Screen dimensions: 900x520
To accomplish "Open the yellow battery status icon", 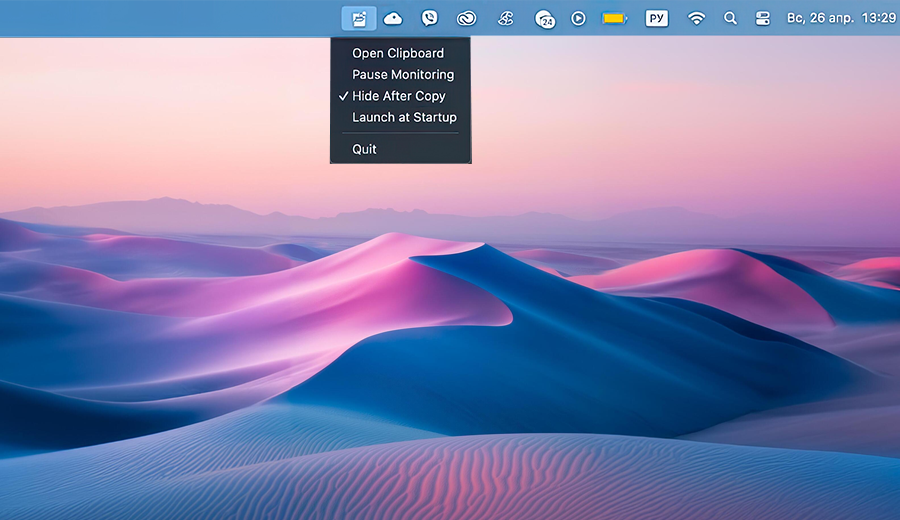I will [x=614, y=18].
